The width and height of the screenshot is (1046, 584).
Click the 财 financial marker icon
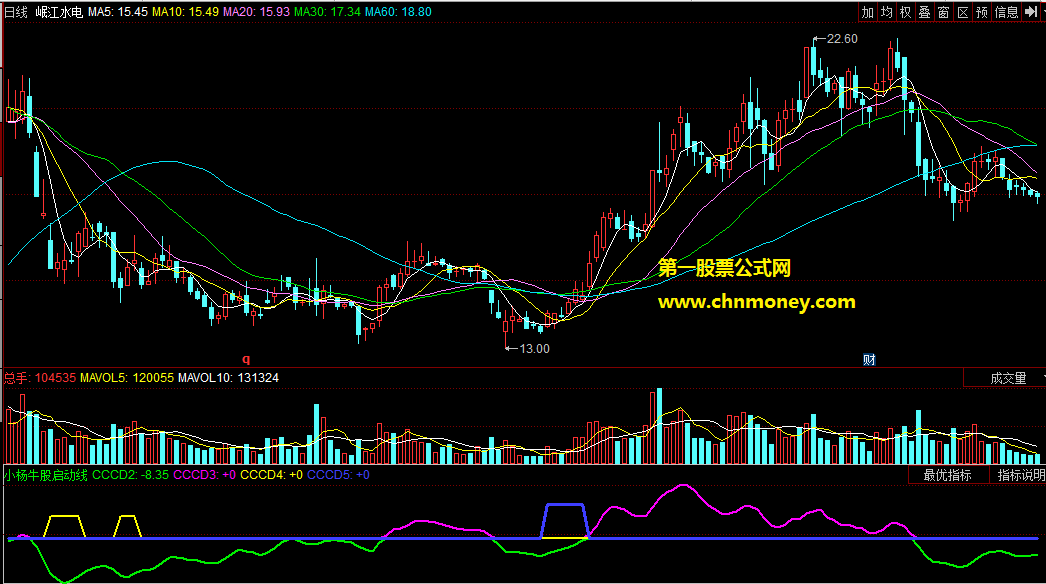[x=869, y=360]
